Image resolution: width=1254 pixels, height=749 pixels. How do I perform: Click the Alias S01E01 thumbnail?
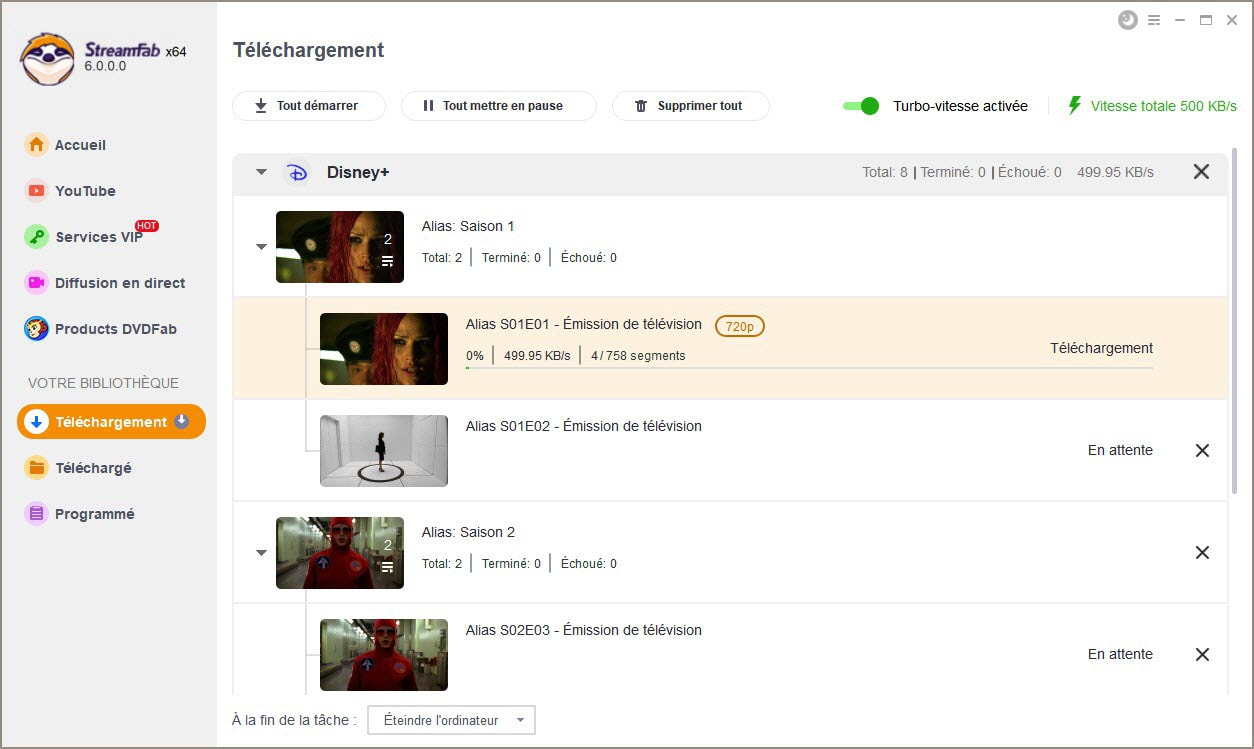[x=384, y=349]
